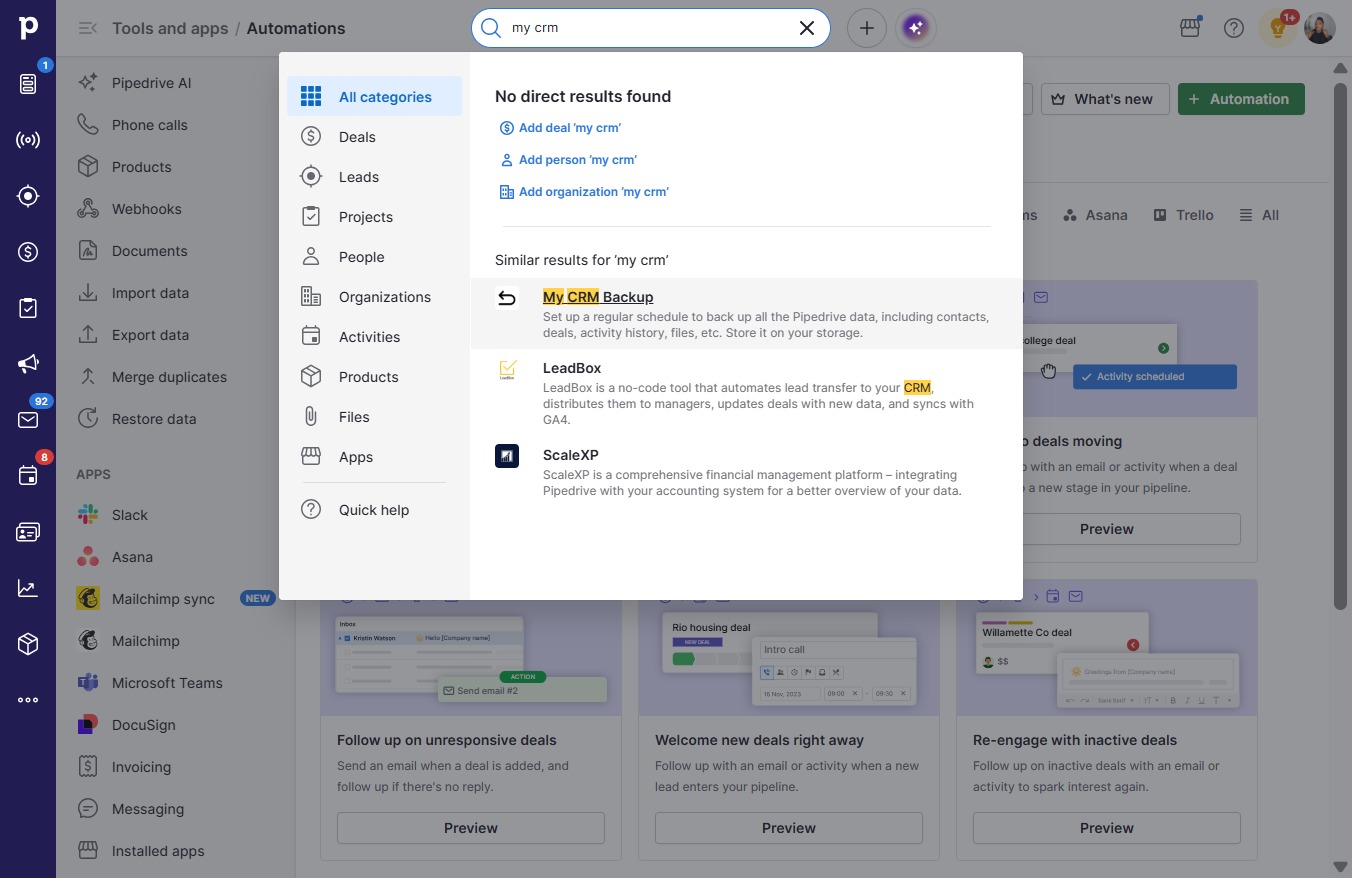Open the Deals dollar icon in rail
The height and width of the screenshot is (878, 1352).
pos(28,252)
